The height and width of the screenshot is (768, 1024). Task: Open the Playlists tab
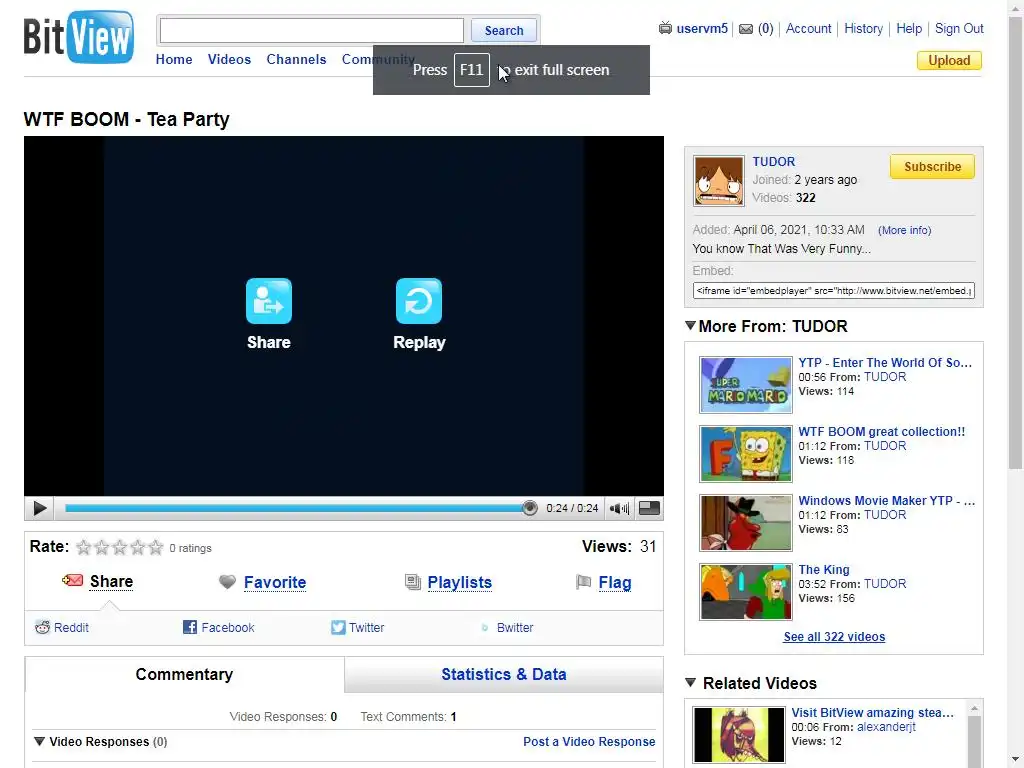460,582
